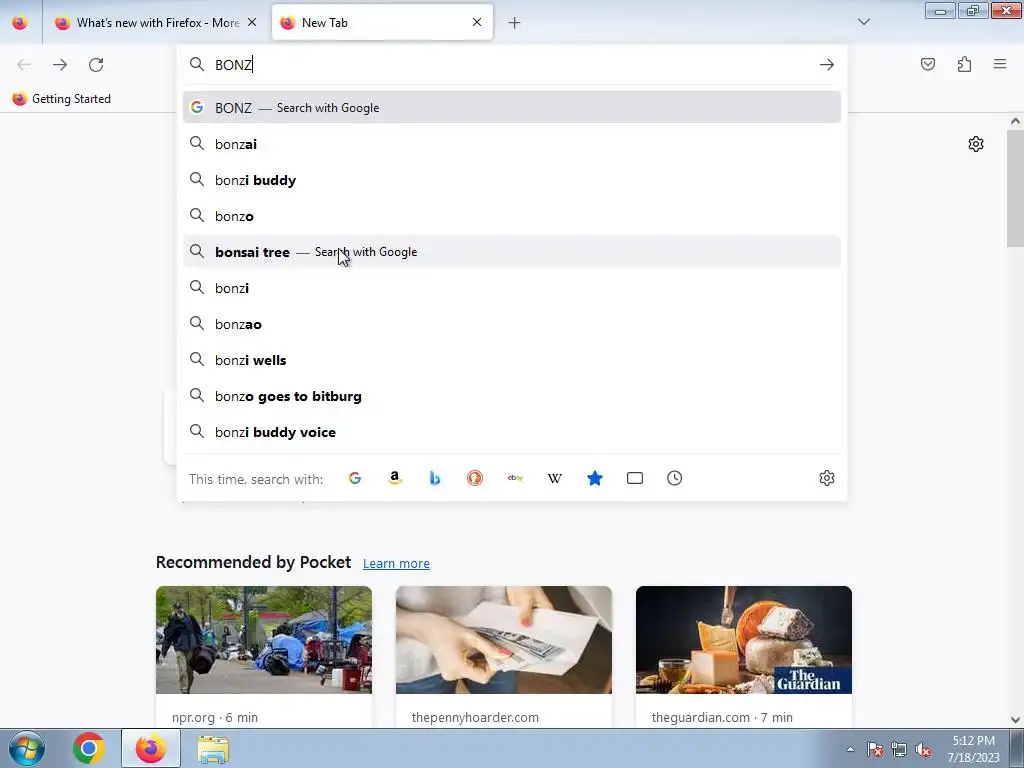The image size is (1024, 768).
Task: Click the muted volume tray icon
Action: coord(923,750)
